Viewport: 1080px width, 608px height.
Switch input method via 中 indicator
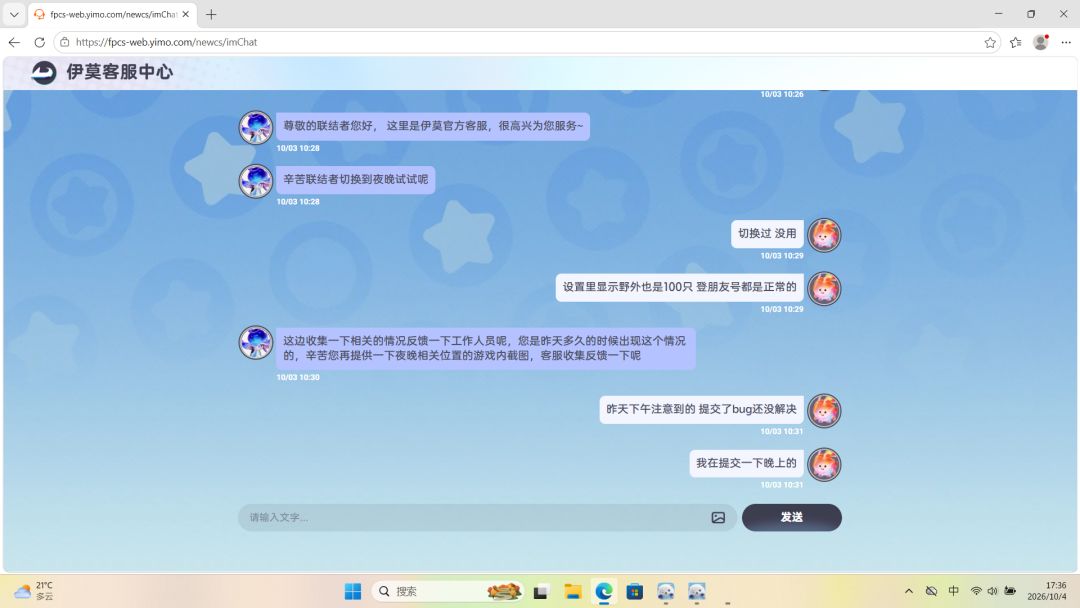(x=953, y=591)
